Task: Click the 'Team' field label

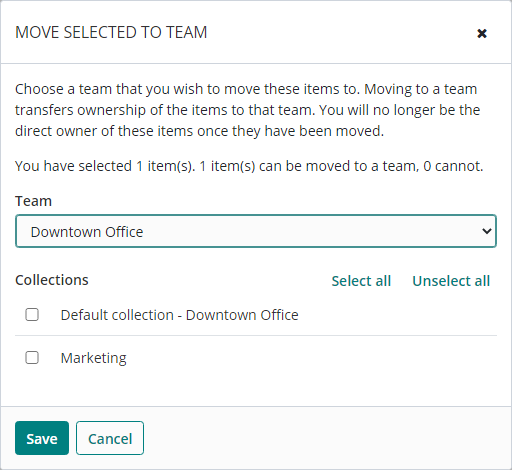Action: tap(33, 201)
